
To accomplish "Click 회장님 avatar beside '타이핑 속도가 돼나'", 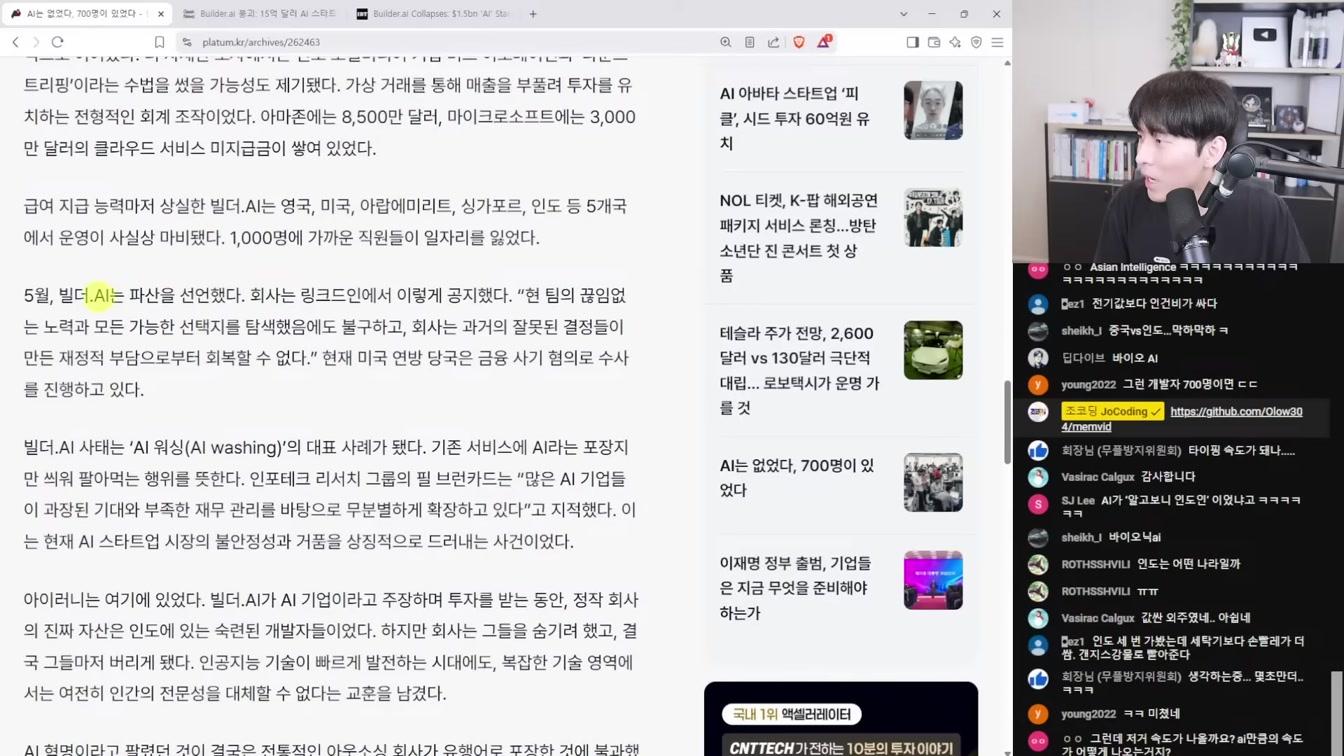I will point(1038,451).
